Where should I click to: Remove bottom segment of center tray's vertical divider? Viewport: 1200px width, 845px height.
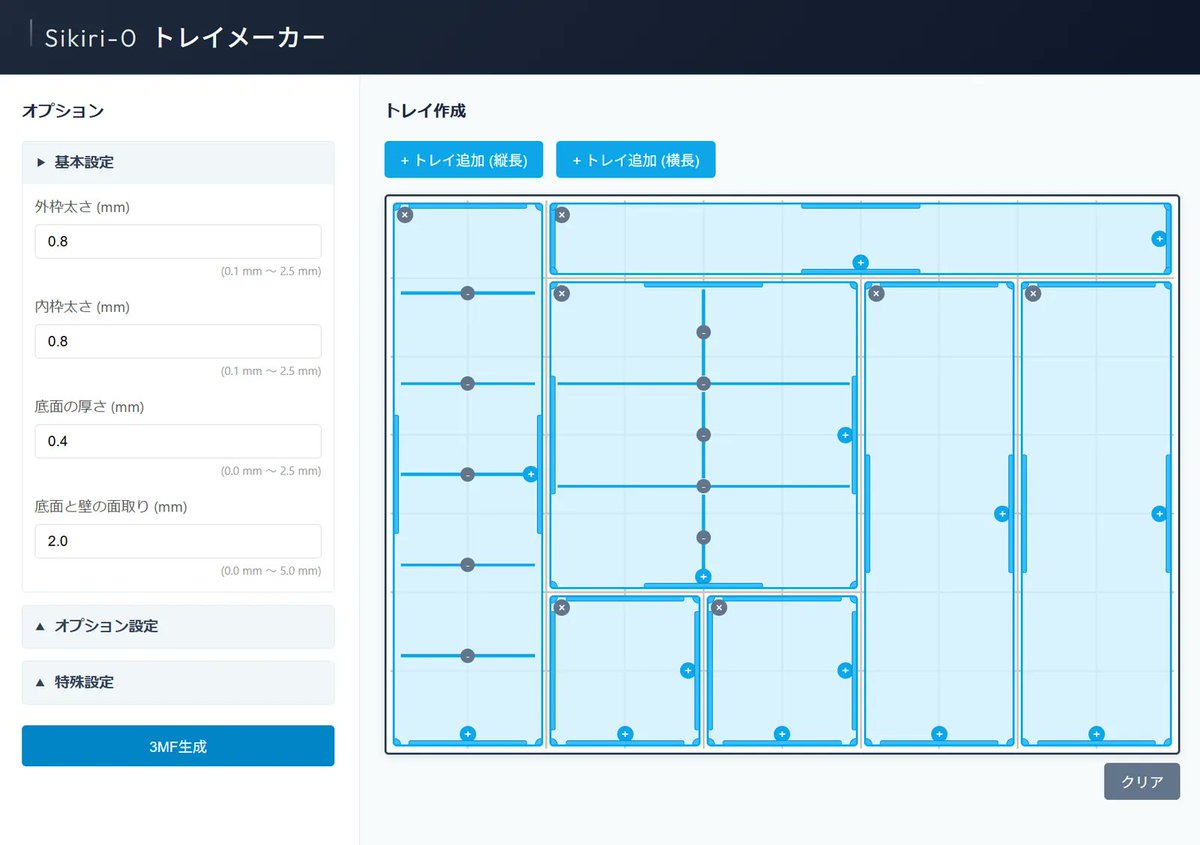(x=704, y=538)
